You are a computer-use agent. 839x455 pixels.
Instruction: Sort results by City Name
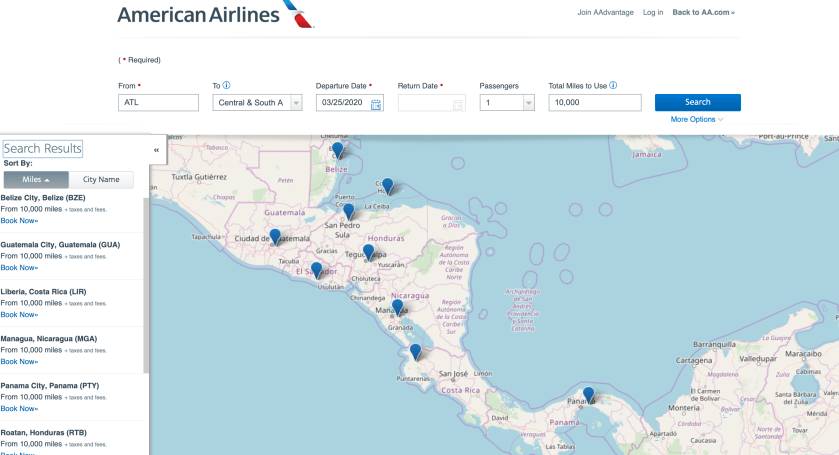[x=101, y=180]
